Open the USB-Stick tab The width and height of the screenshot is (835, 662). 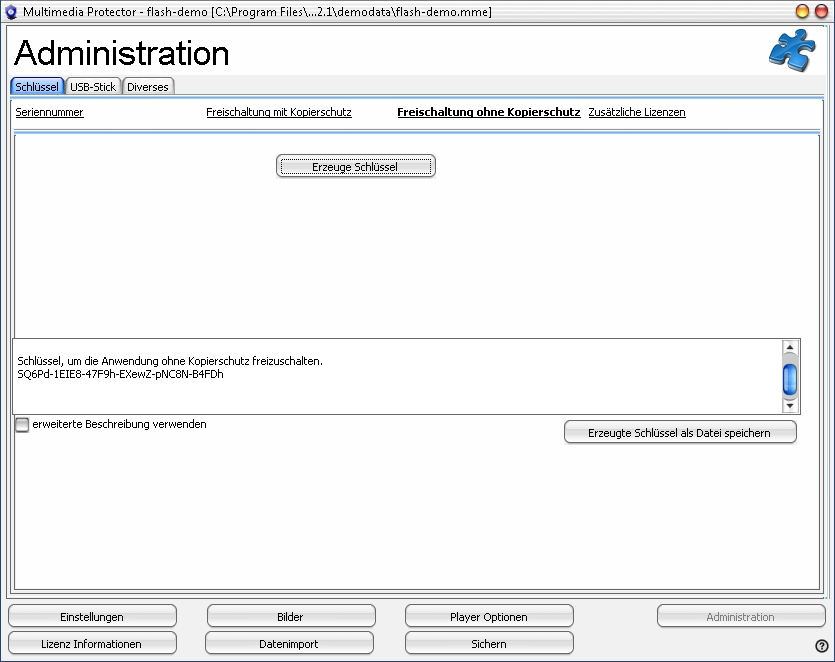point(93,87)
